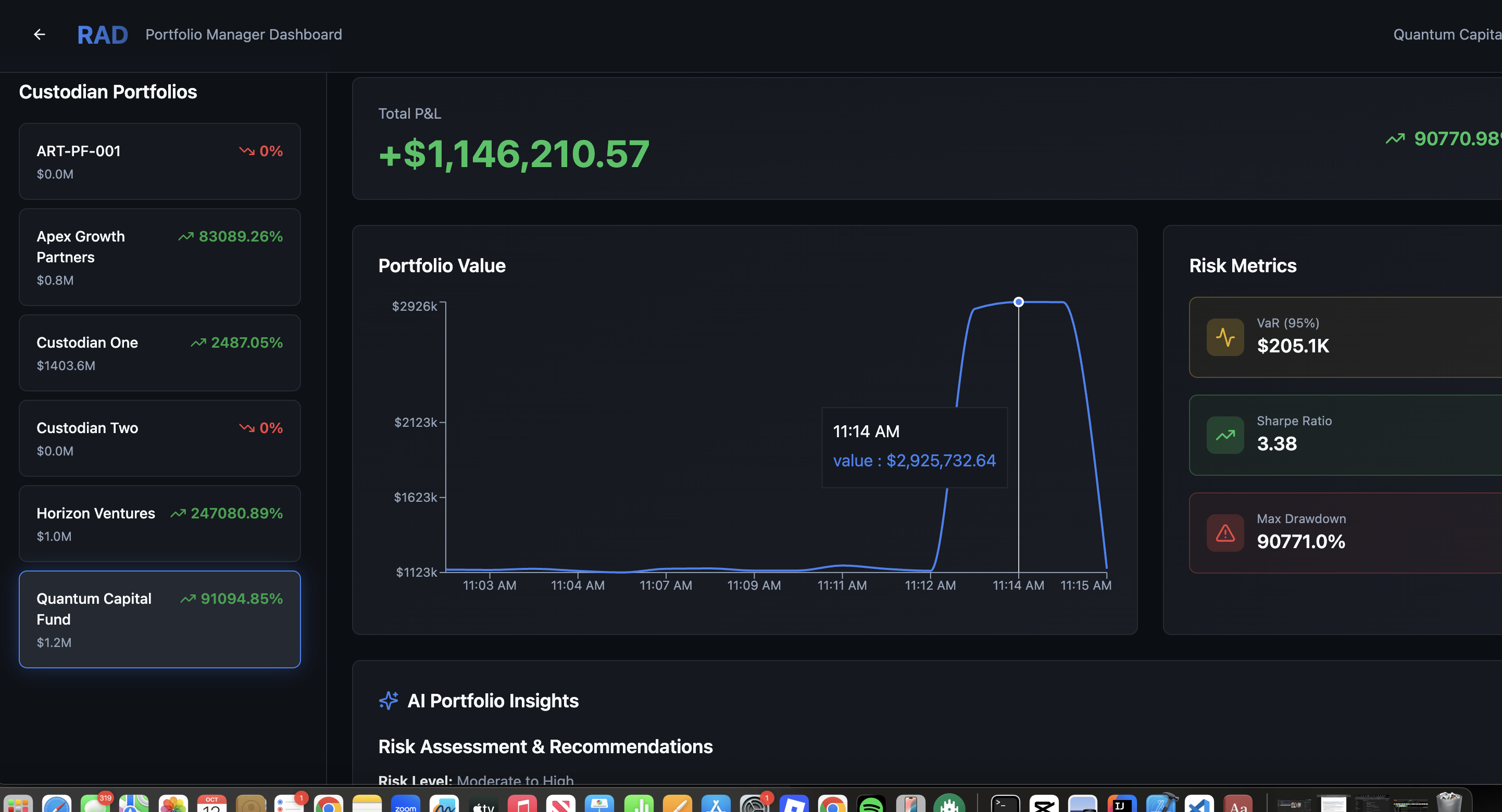This screenshot has height=812, width=1502.
Task: Click the Total P&L amount
Action: (513, 155)
